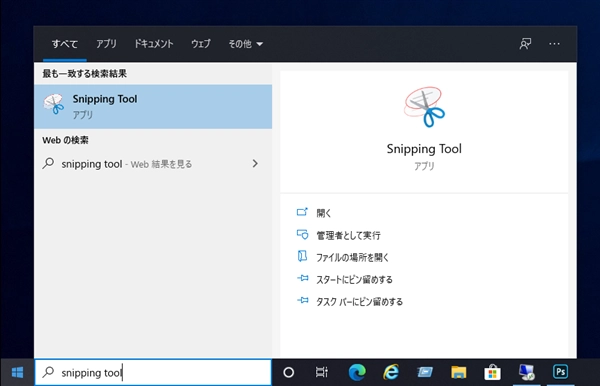This screenshot has width=600, height=386.
Task: Switch to the ドキュメント tab
Action: (153, 44)
